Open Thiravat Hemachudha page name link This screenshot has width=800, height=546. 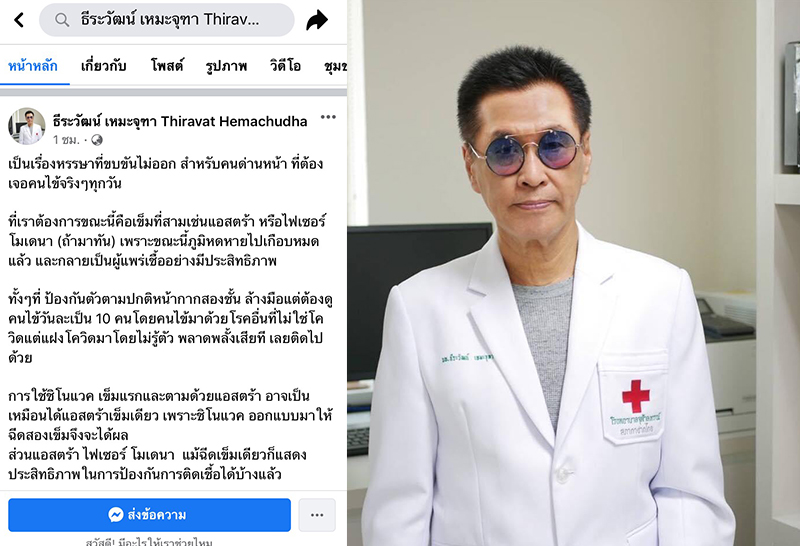(x=180, y=121)
